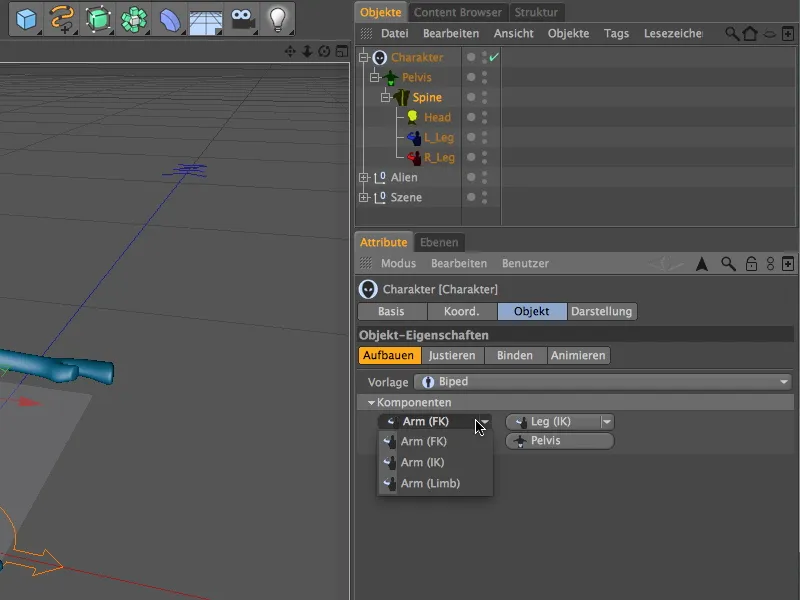Click new window icon in Objekte manager
The image size is (800, 600).
(788, 34)
